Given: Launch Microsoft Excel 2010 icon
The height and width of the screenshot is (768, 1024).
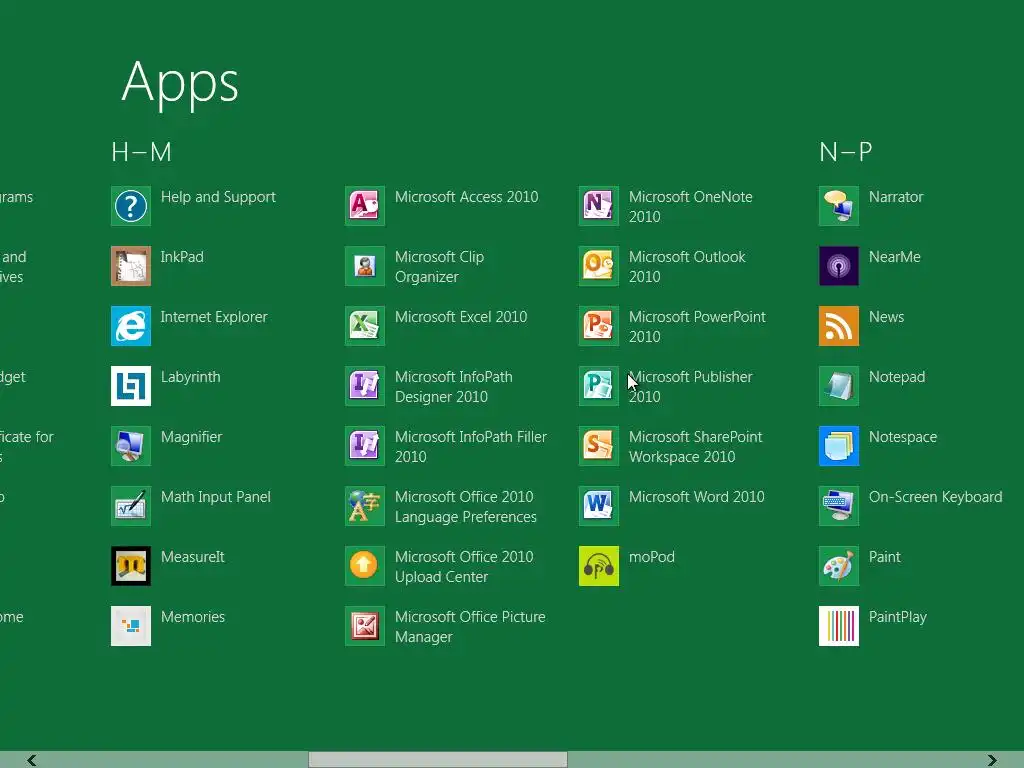Looking at the screenshot, I should 364,327.
